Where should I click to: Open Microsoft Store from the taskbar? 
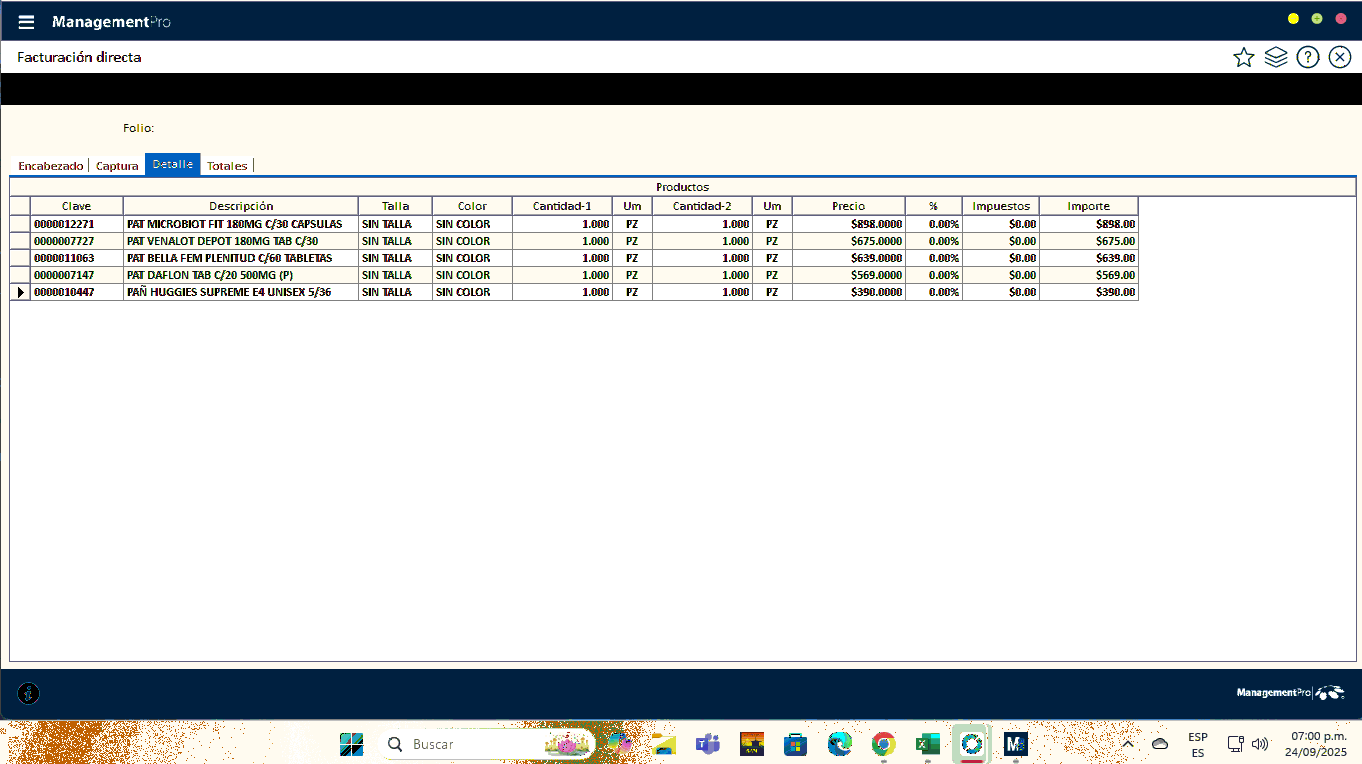[x=795, y=744]
